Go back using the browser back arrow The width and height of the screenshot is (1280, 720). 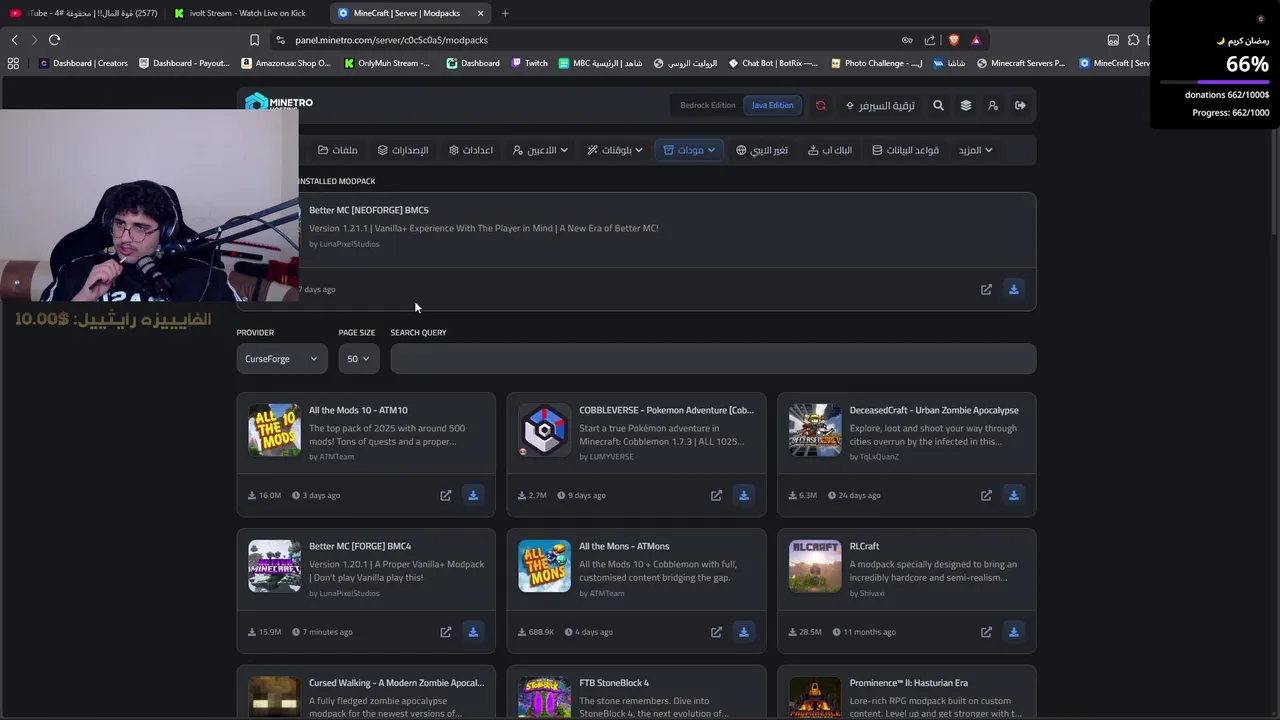[x=14, y=40]
